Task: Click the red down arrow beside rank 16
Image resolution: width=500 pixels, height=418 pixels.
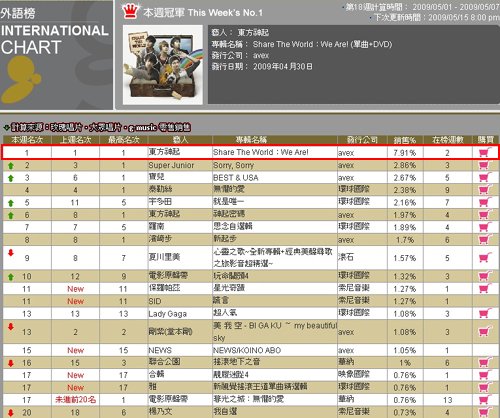Action: [x=11, y=363]
